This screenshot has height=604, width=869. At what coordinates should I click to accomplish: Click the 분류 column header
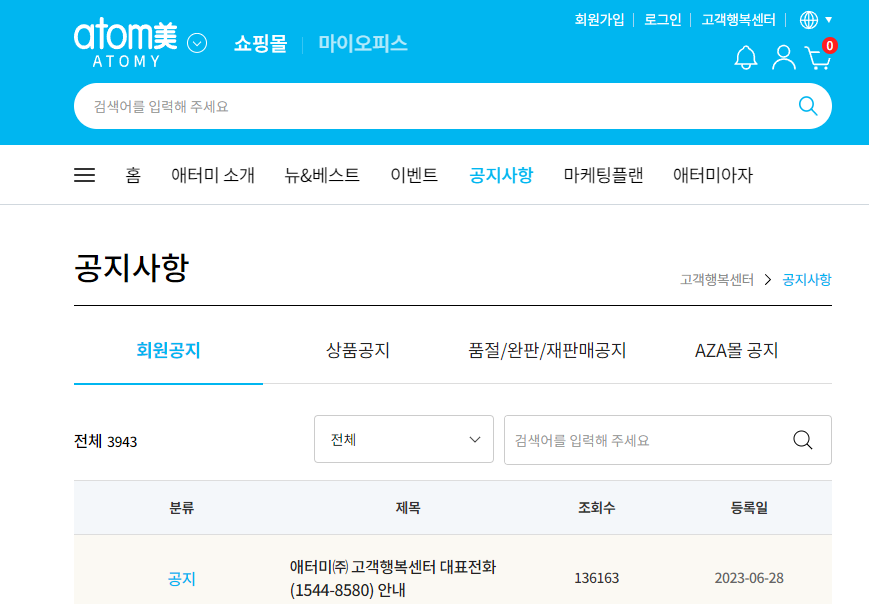[182, 508]
